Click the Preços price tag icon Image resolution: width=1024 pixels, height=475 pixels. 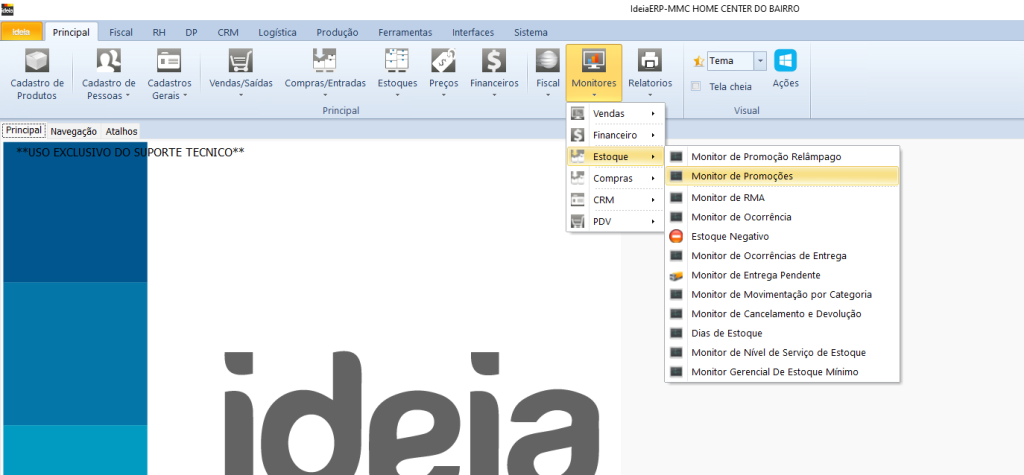(x=443, y=63)
